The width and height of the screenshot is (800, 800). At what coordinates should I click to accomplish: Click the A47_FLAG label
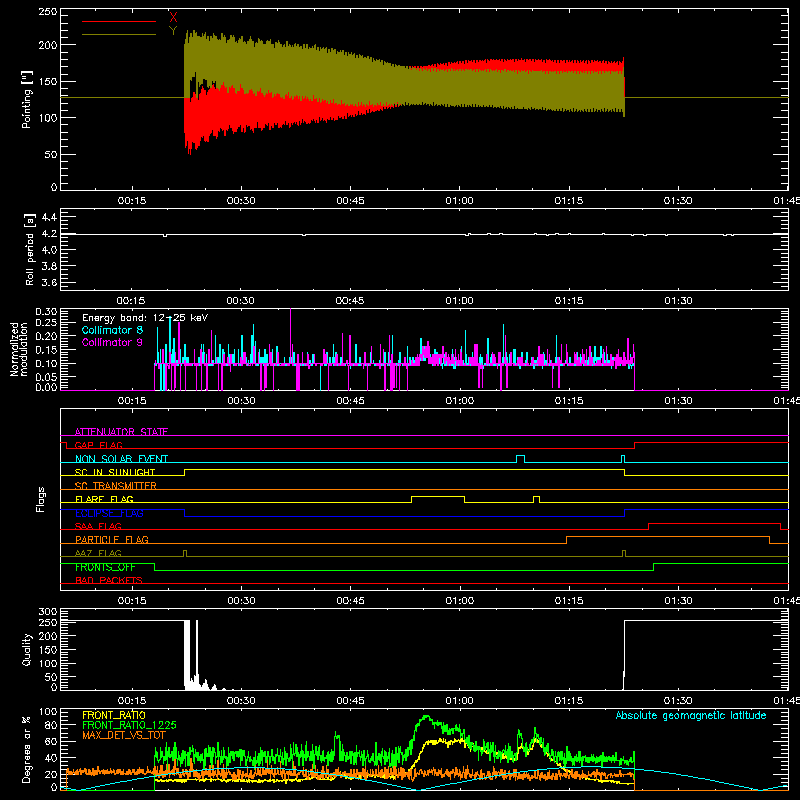click(x=98, y=553)
